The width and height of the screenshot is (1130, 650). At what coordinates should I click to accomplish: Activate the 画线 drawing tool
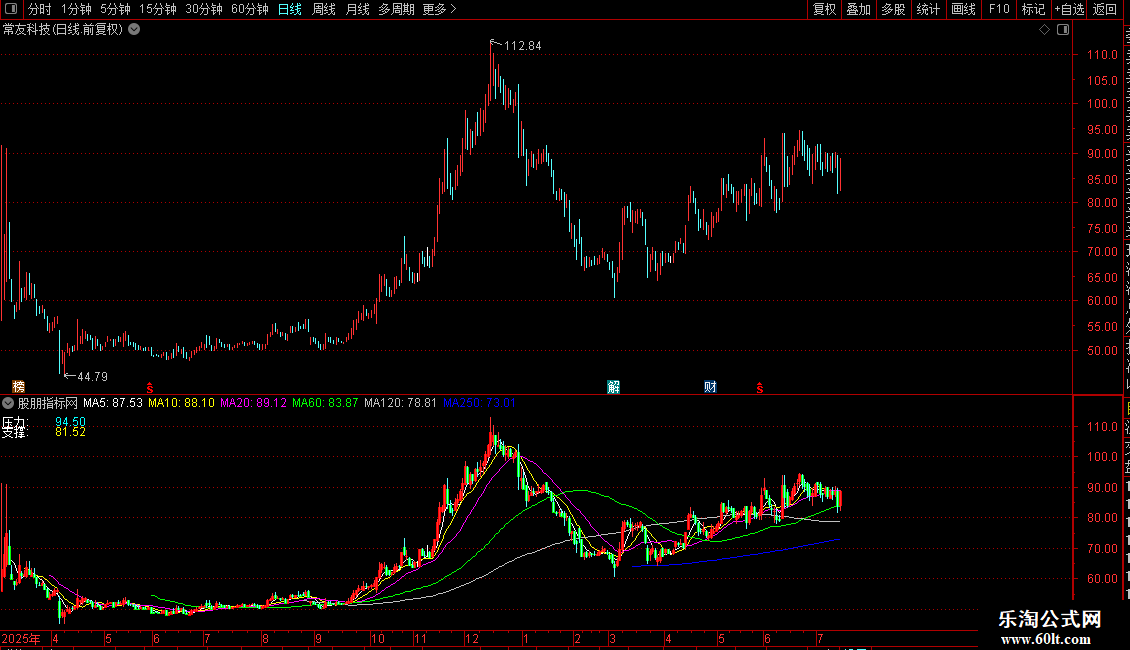[x=964, y=9]
